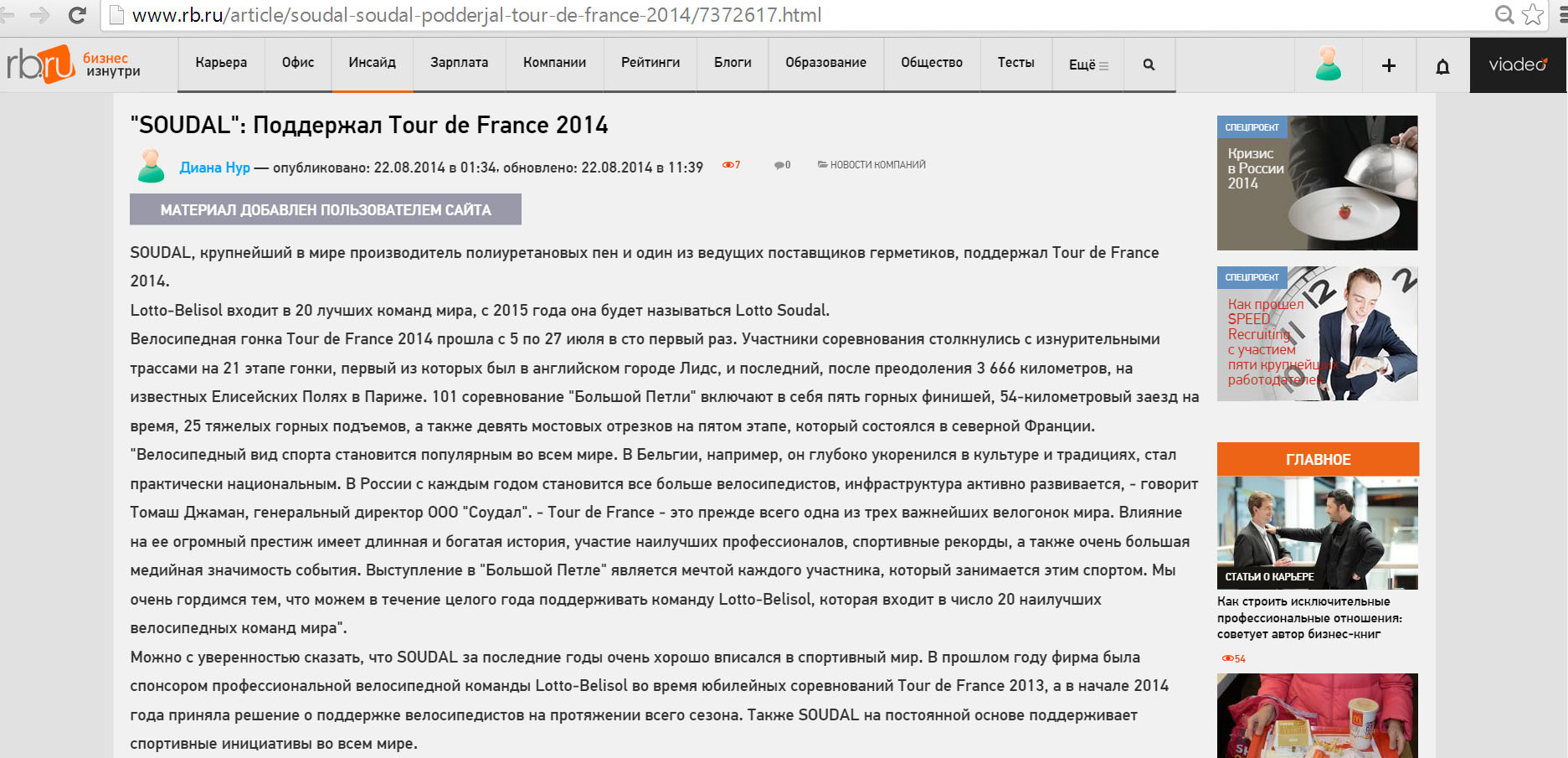1568x758 pixels.
Task: Click the plus icon in the header
Action: click(x=1388, y=65)
